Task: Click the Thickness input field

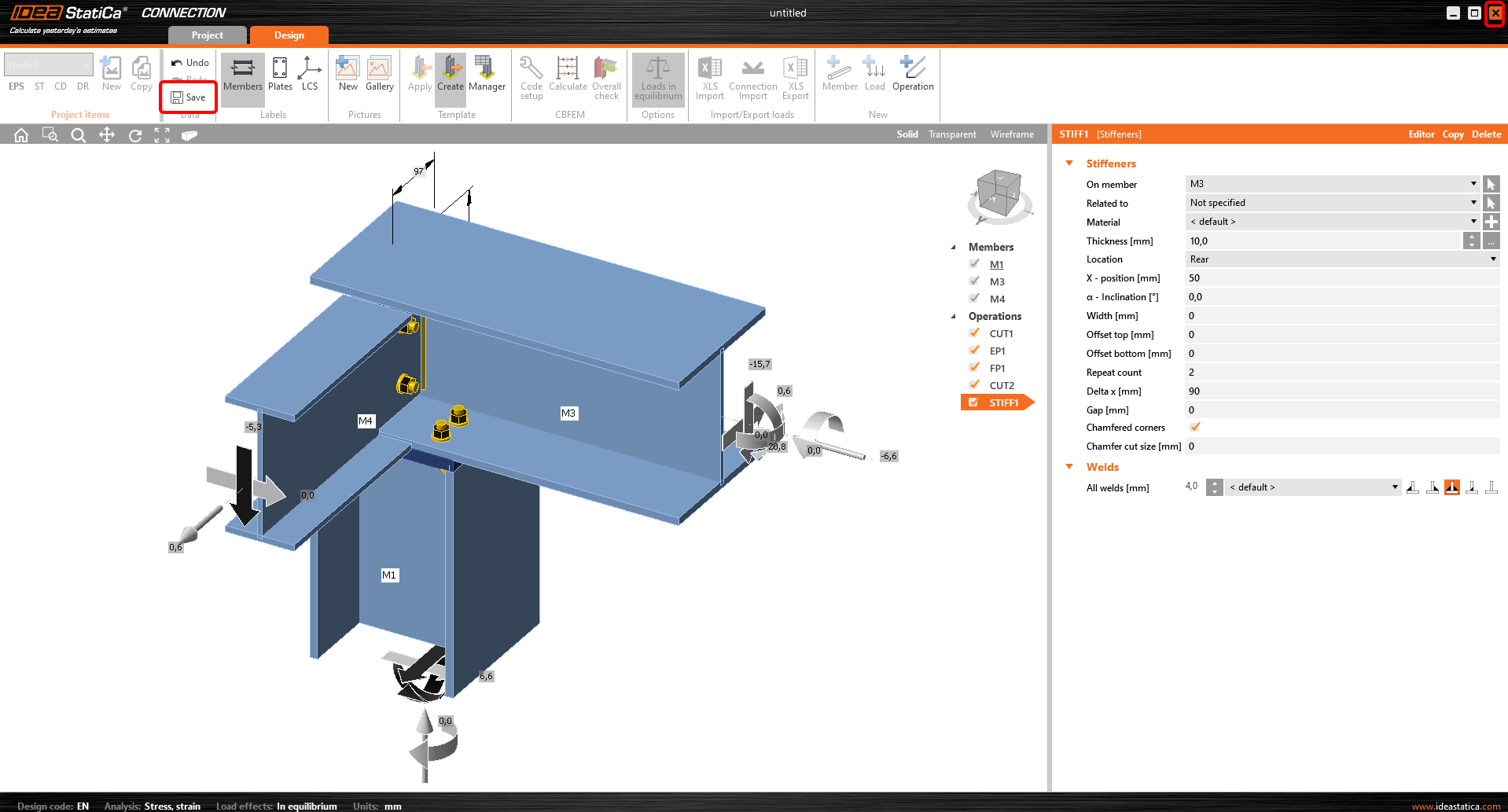Action: (1322, 241)
